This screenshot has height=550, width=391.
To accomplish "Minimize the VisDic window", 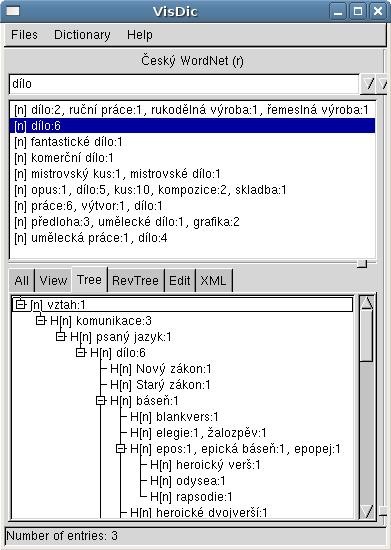I will click(x=338, y=12).
